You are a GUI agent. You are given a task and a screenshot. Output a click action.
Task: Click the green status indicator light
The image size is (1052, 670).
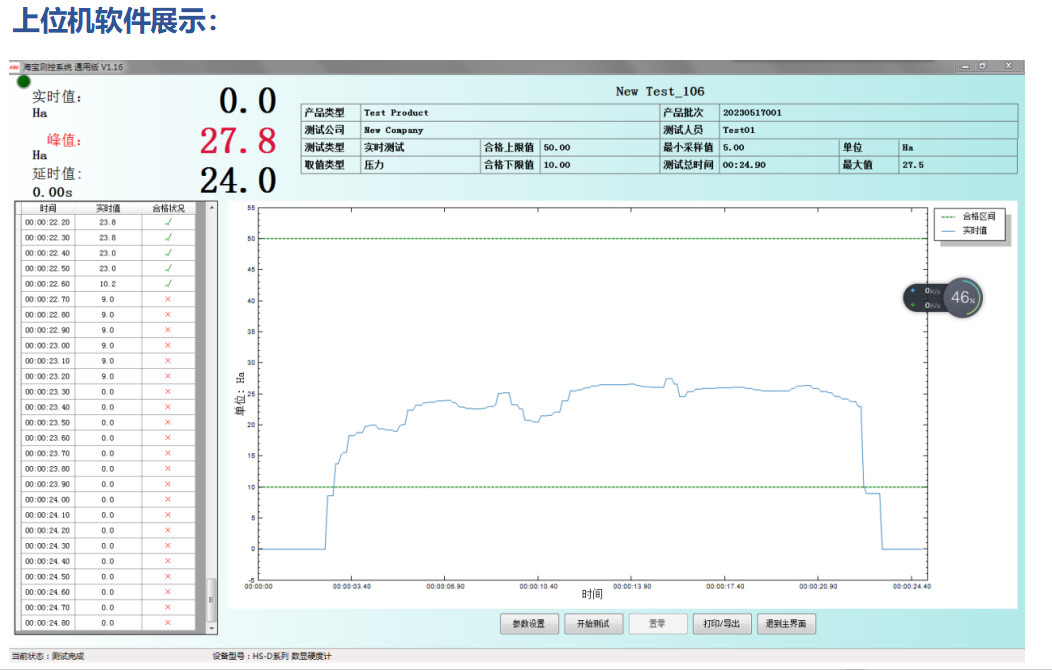(23, 80)
